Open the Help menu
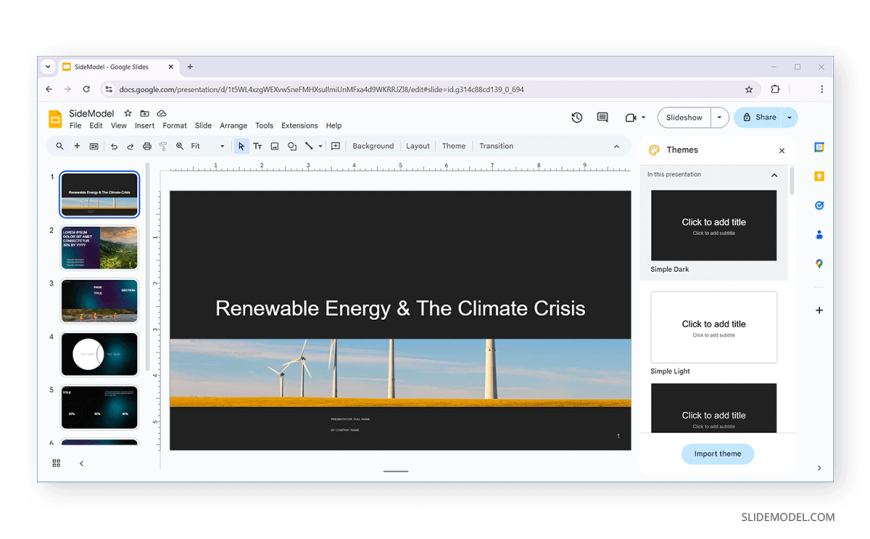 (333, 125)
